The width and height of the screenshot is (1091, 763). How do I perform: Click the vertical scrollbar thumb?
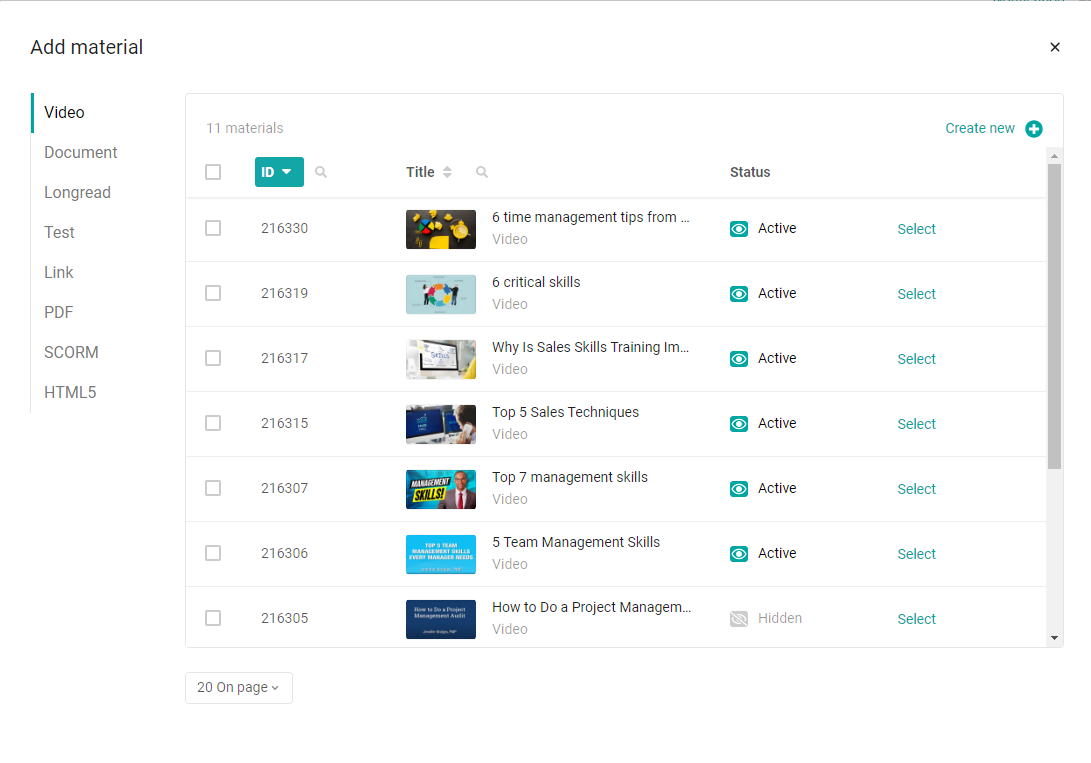(1054, 316)
